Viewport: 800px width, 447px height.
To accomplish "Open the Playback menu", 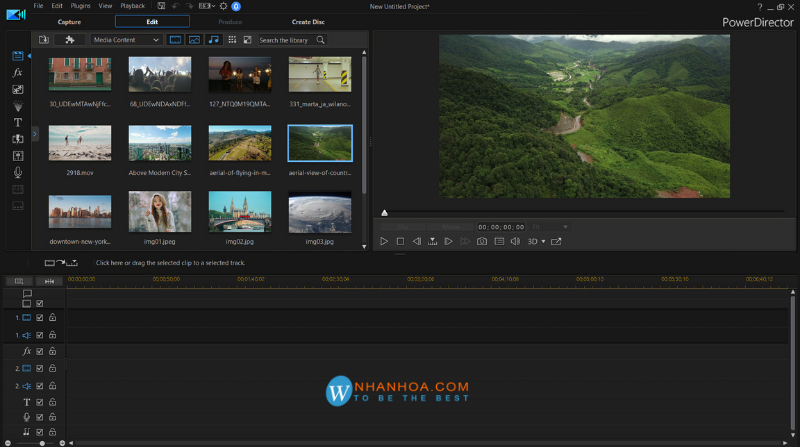I will 133,6.
